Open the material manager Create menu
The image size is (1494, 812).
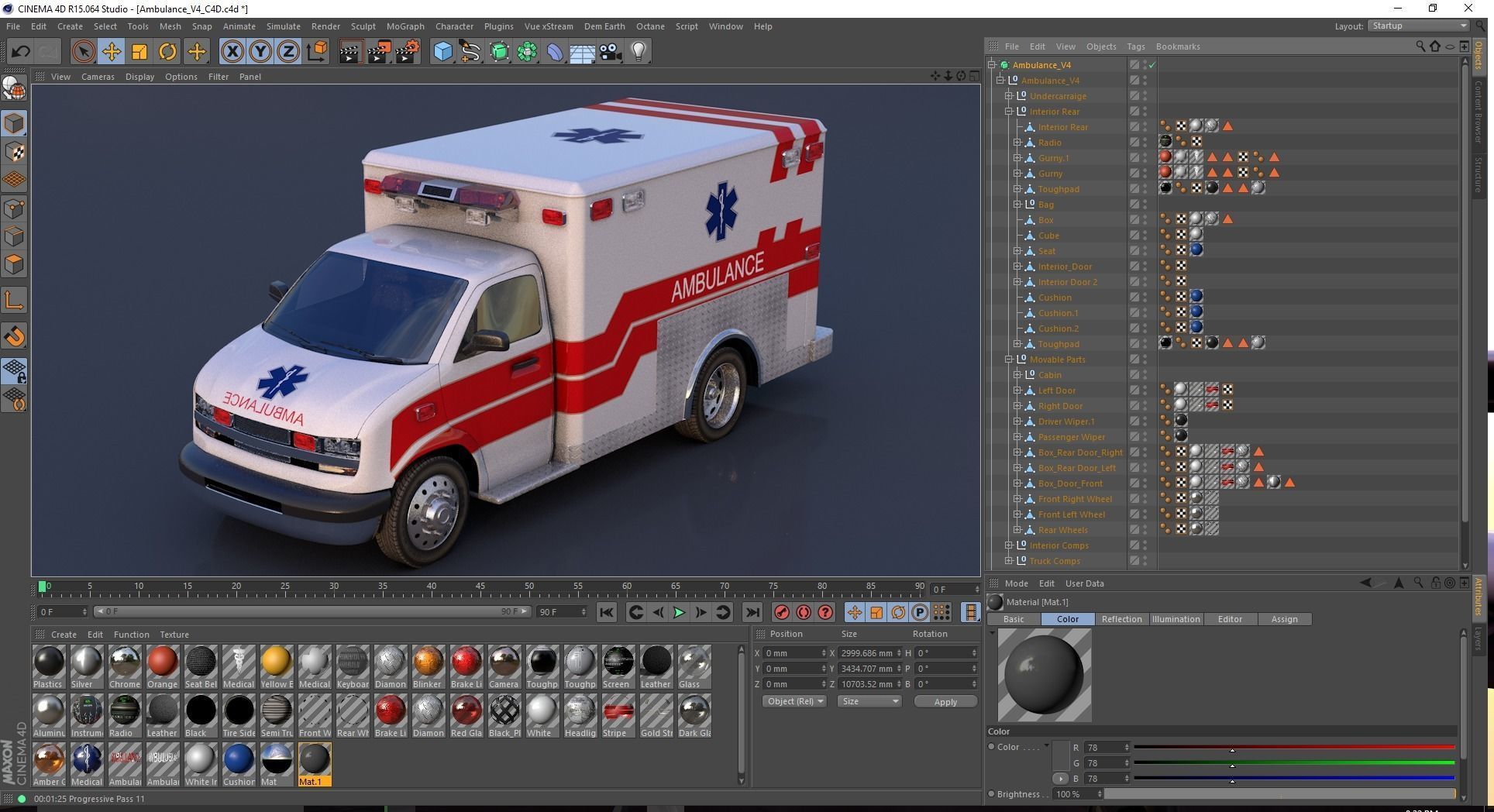[64, 635]
